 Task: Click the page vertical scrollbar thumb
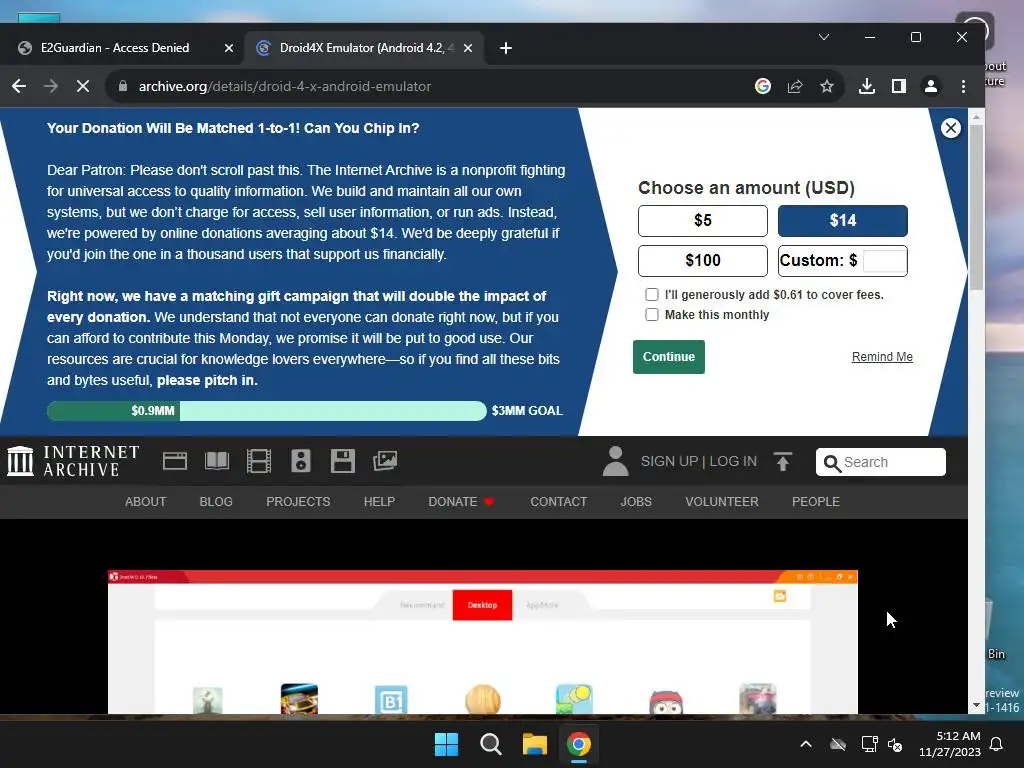(976, 207)
